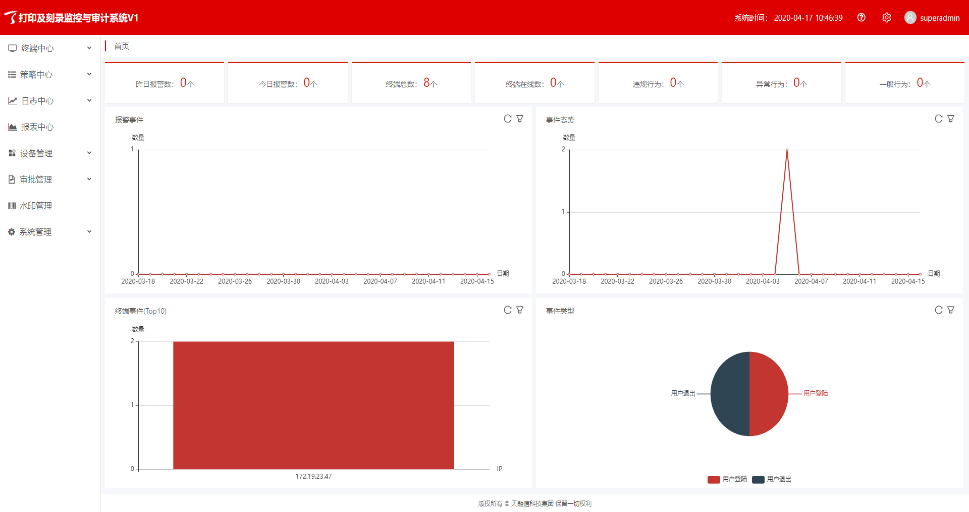Screen dimensions: 969x512
Task: Open filter for 事件类型 pie chart
Action: [x=951, y=310]
